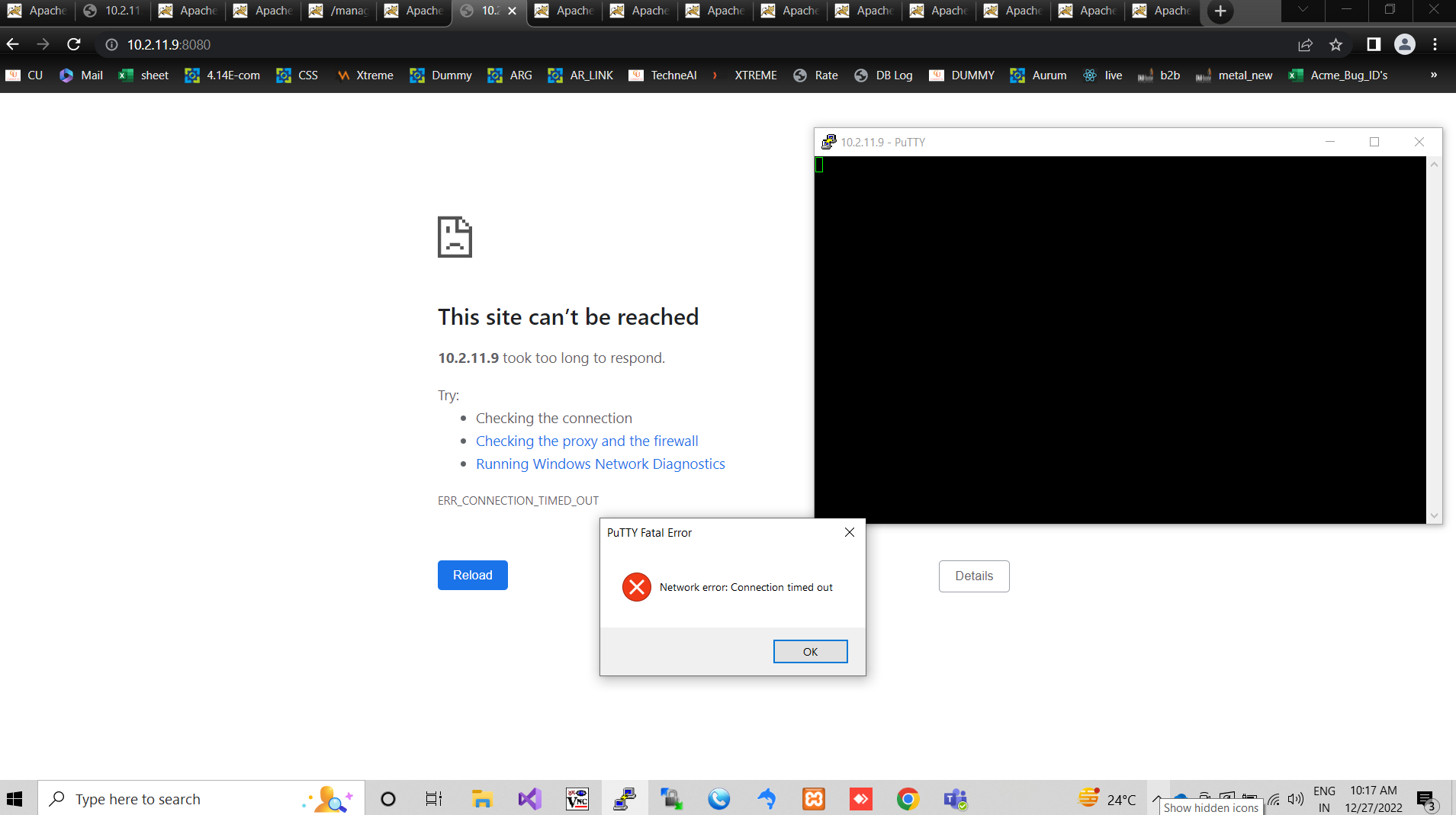The image size is (1456, 815).
Task: Open Google Chrome from taskbar
Action: pyautogui.click(x=908, y=798)
